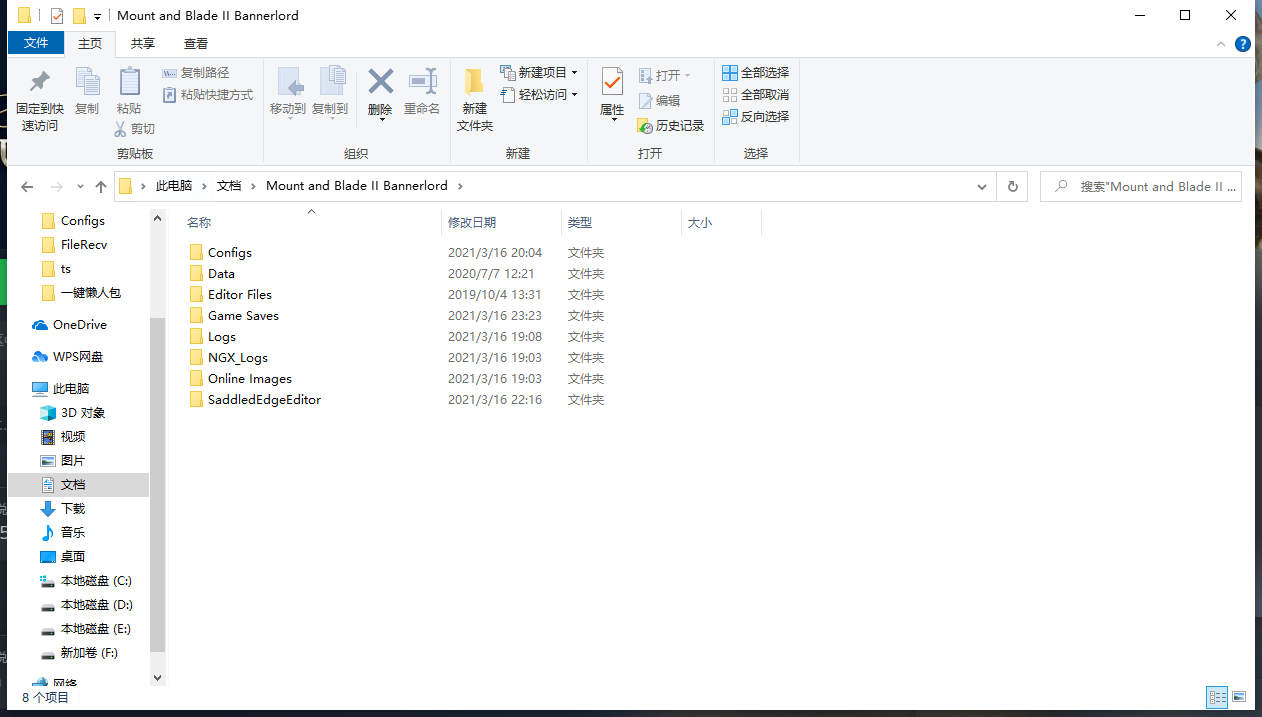This screenshot has width=1262, height=717.
Task: Select the NGX_Logs folder
Action: (x=228, y=358)
